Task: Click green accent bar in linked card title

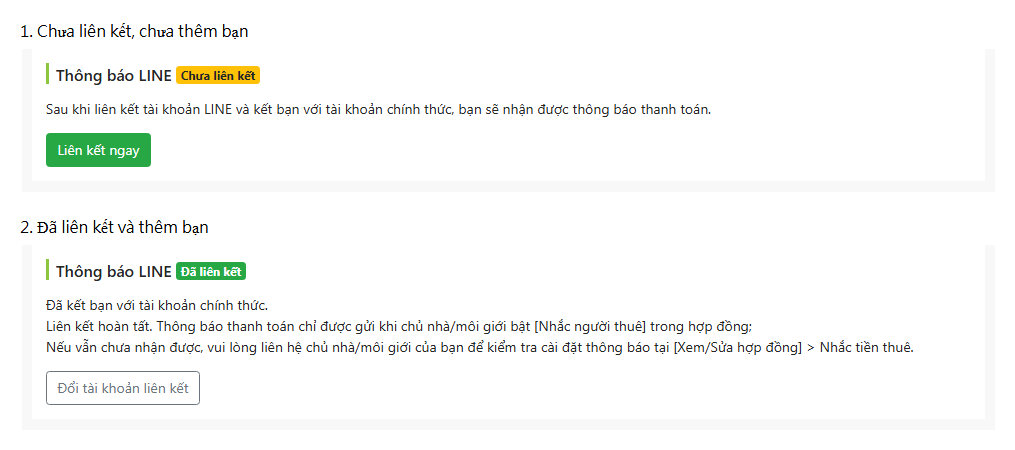Action: (47, 270)
